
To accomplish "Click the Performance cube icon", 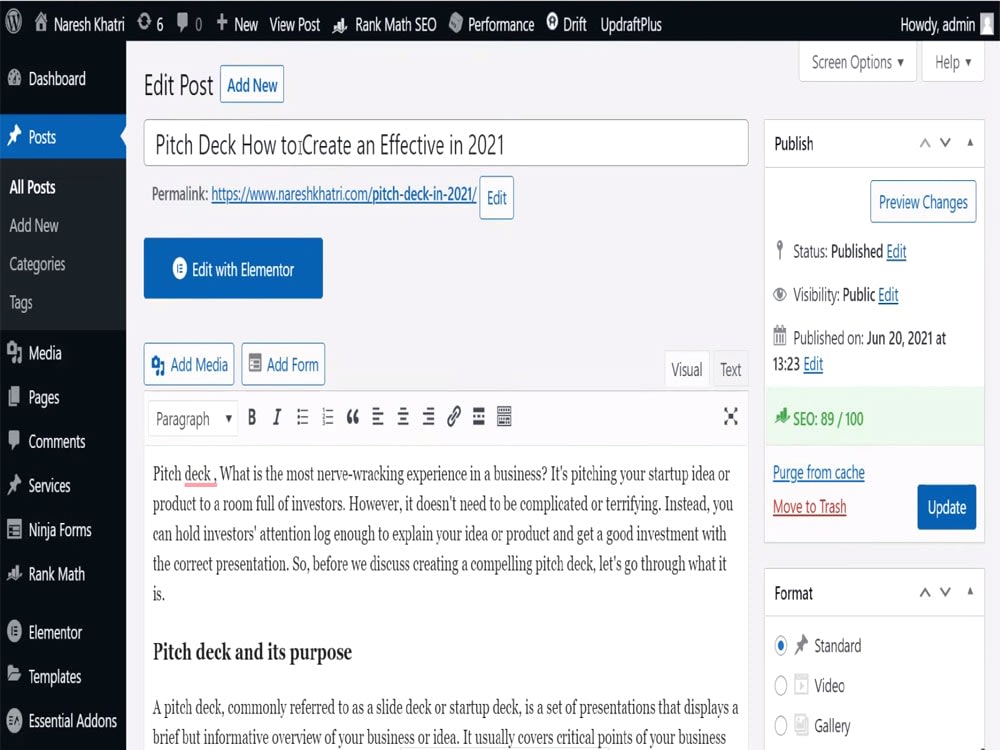I will point(455,24).
